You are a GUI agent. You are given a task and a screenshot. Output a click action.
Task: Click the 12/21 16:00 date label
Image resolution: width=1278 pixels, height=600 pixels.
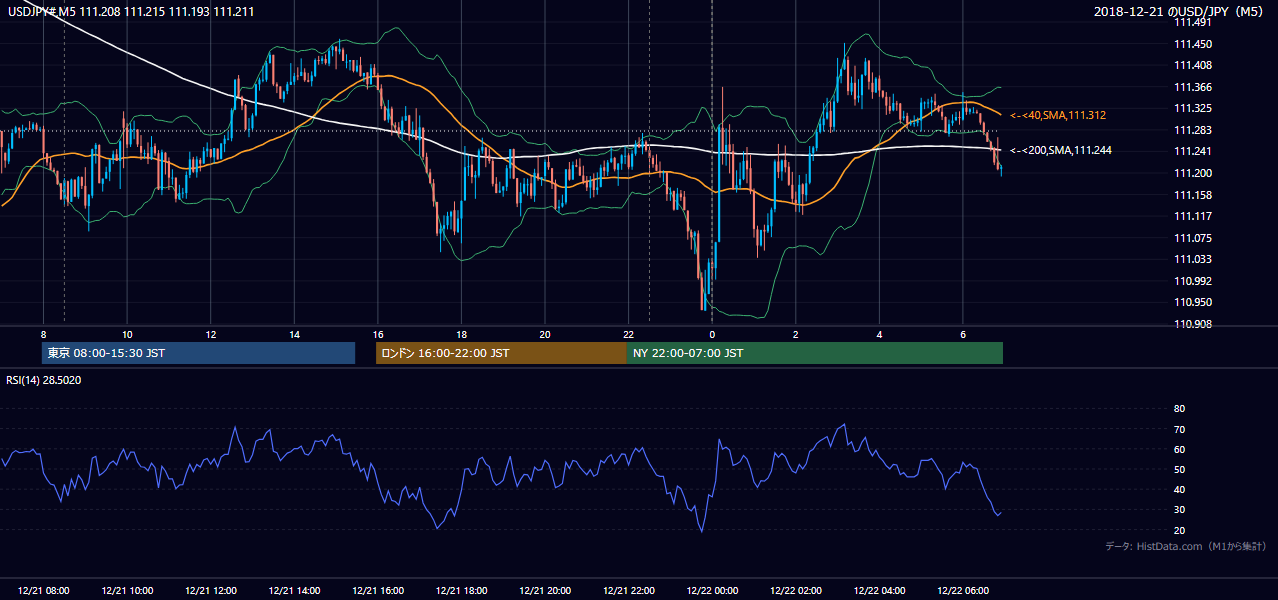tap(378, 591)
